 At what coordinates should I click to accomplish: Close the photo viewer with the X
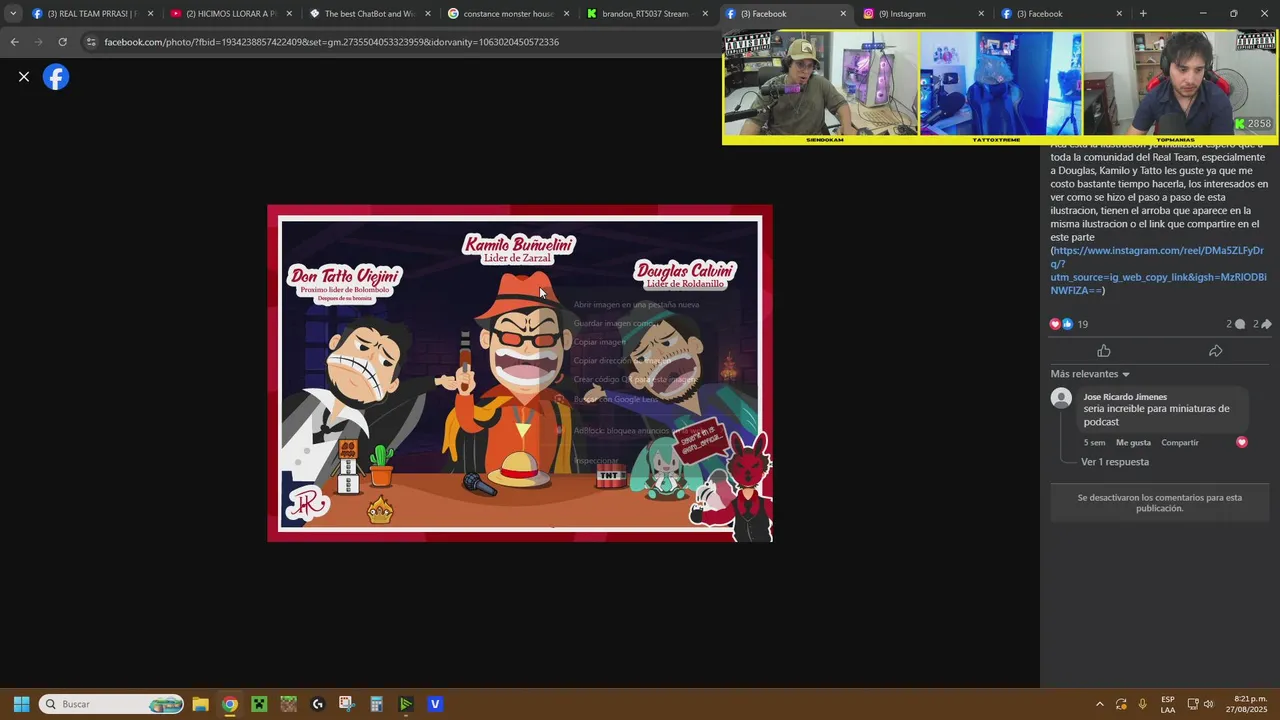[24, 77]
